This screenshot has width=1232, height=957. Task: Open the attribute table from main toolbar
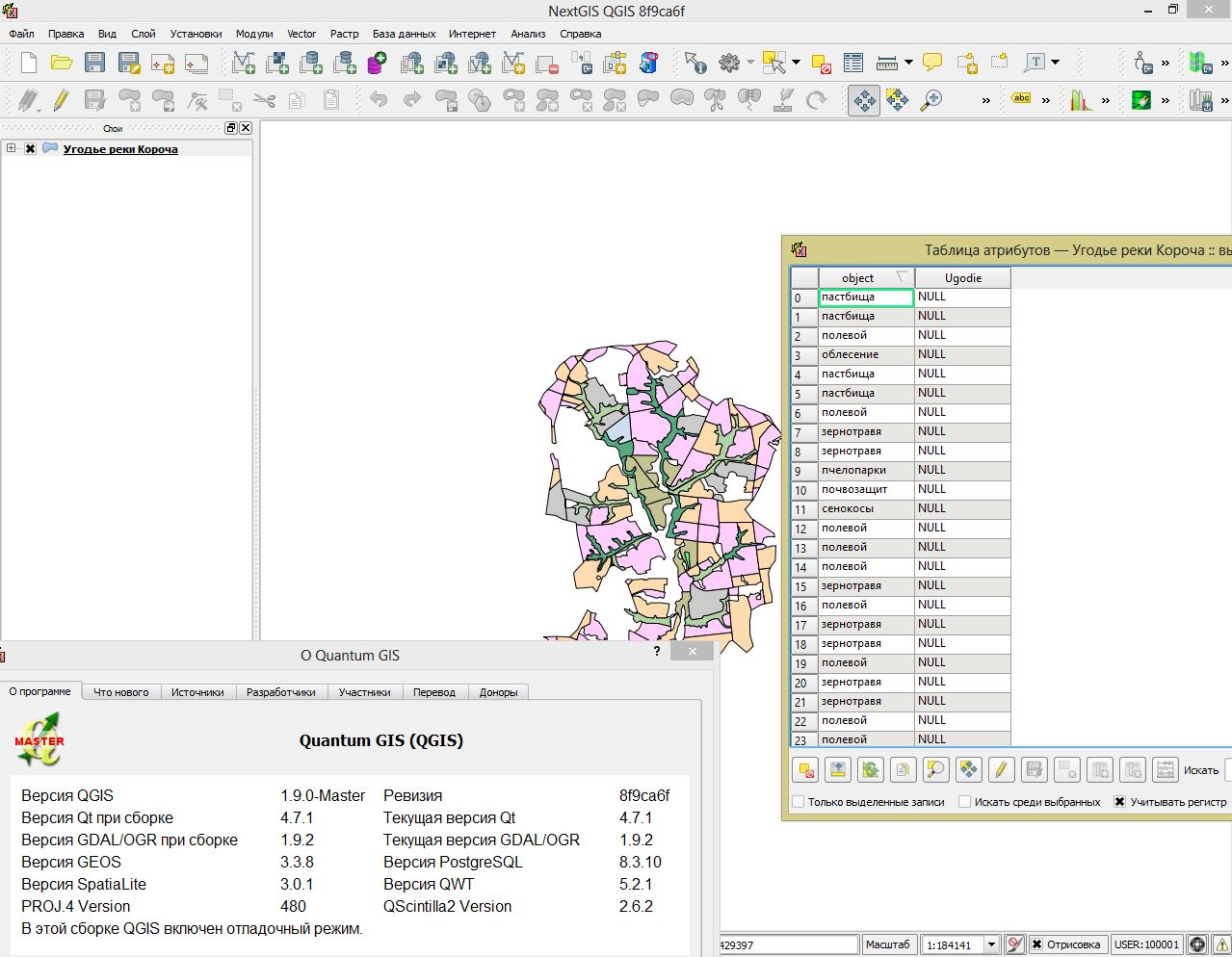click(852, 64)
